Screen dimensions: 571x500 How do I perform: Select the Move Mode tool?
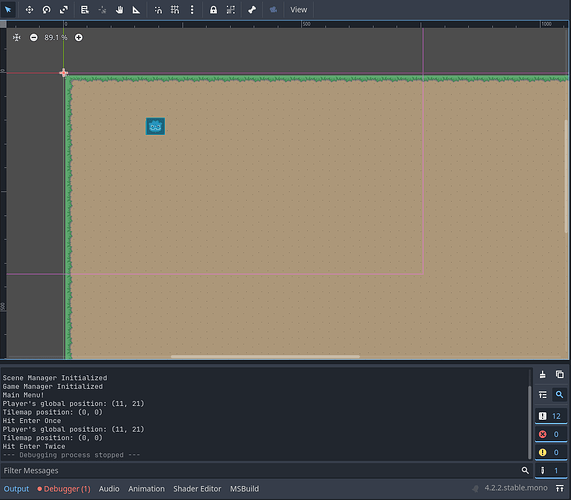click(29, 10)
